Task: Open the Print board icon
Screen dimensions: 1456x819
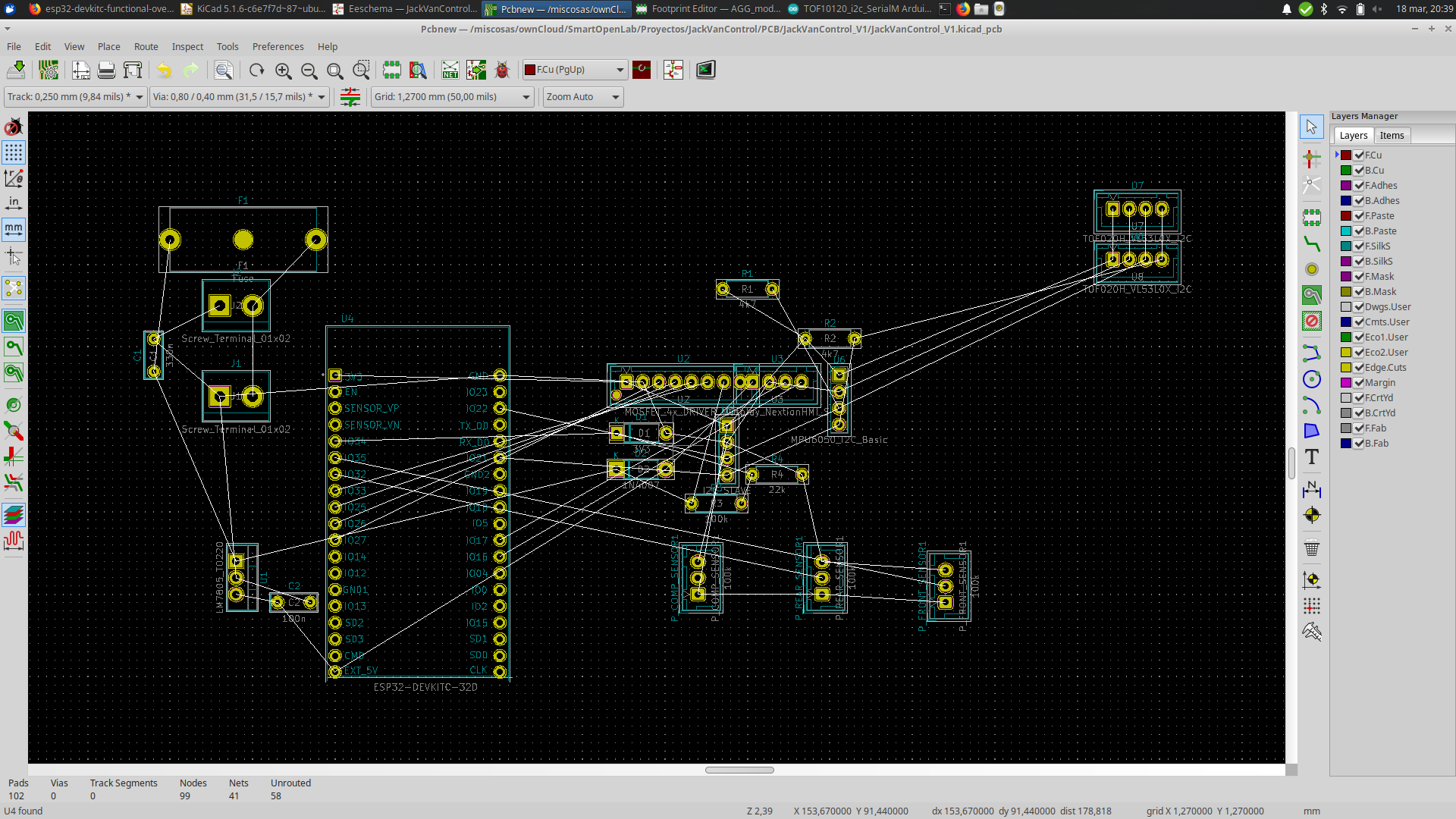Action: [106, 71]
